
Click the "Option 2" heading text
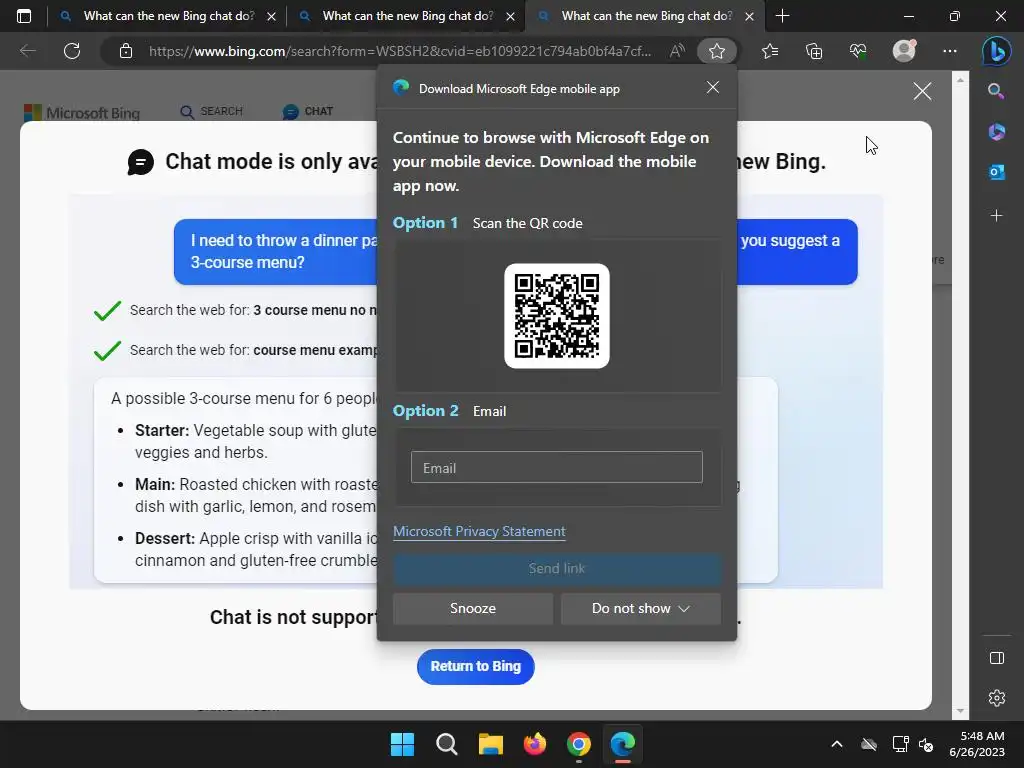point(426,411)
